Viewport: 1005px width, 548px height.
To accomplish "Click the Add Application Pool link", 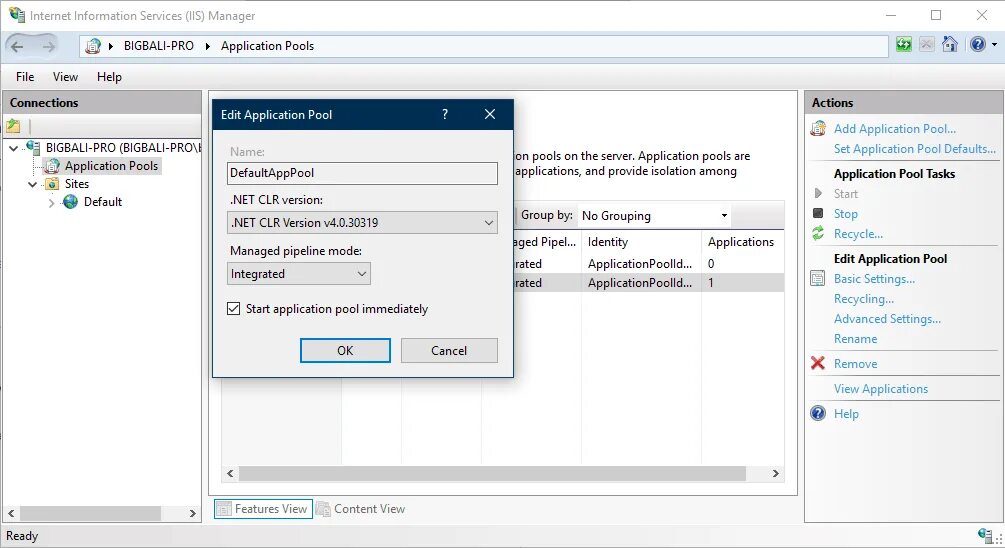I will click(895, 129).
